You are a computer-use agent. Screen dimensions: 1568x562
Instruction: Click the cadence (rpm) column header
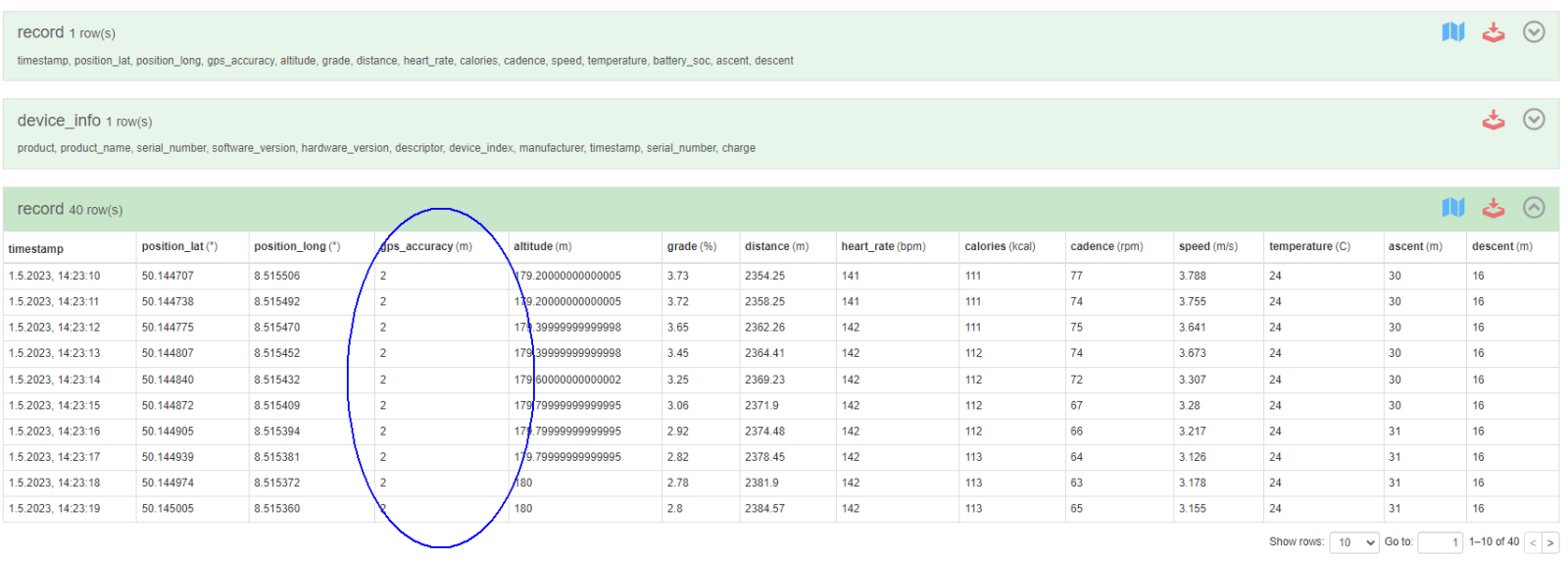[x=1106, y=247]
